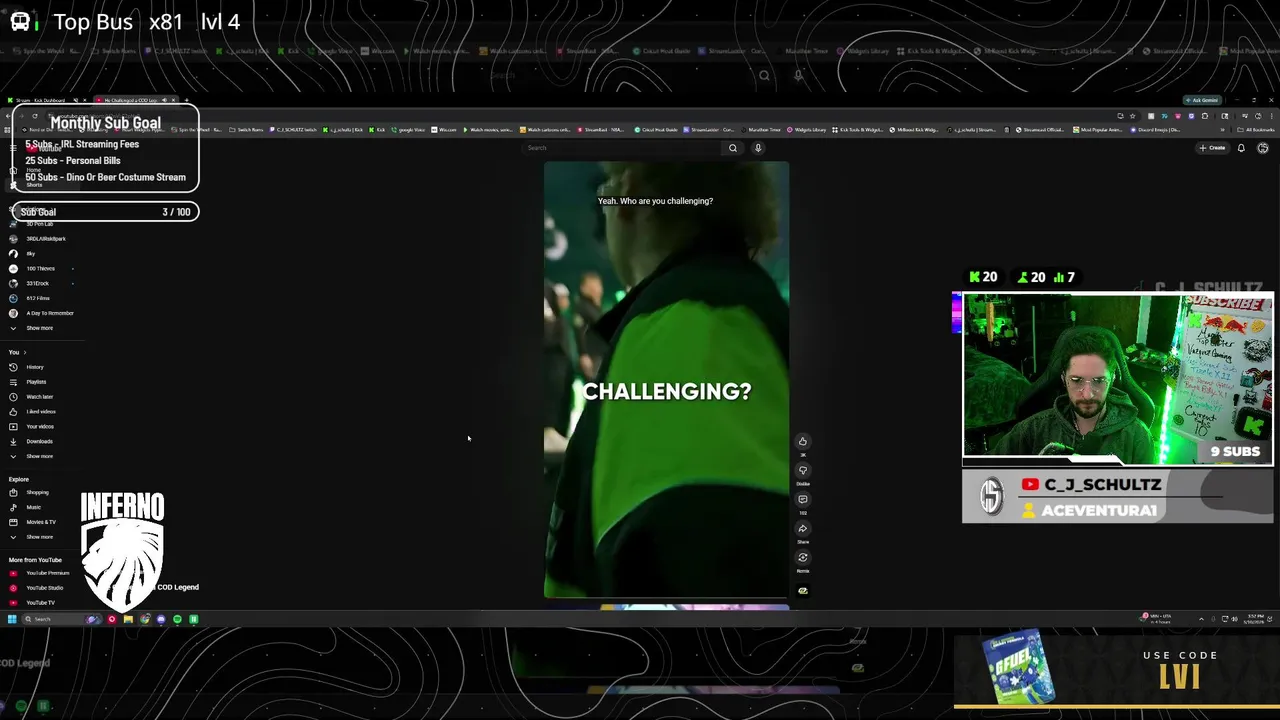Open Music in Explore section

click(40, 507)
